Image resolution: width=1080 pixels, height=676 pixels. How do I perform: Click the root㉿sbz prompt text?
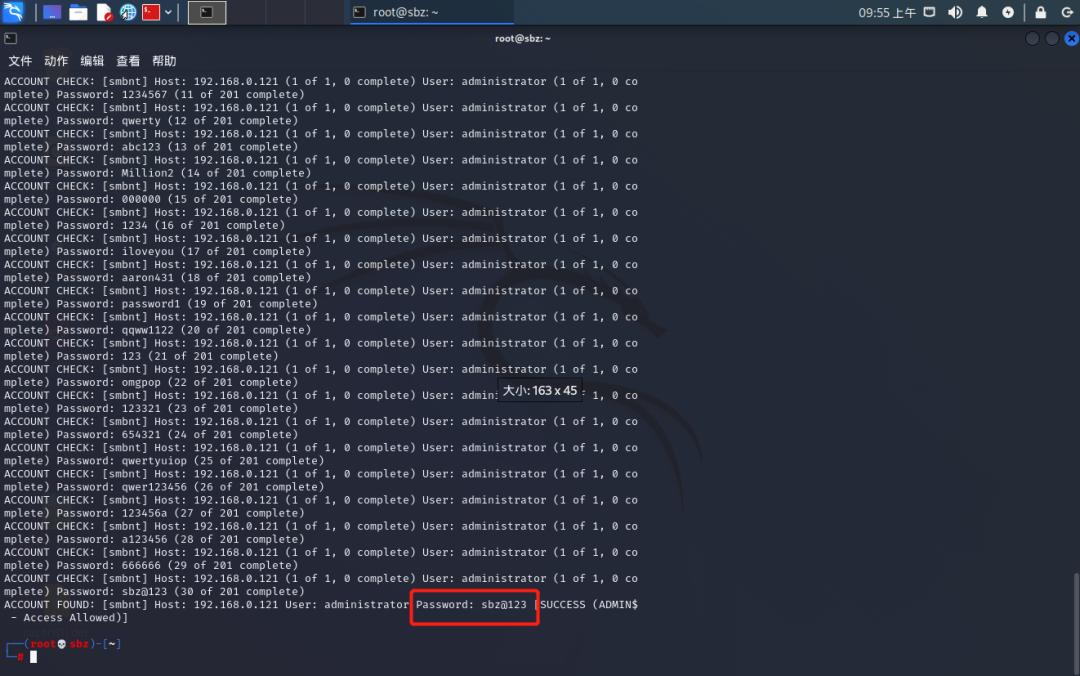point(59,644)
